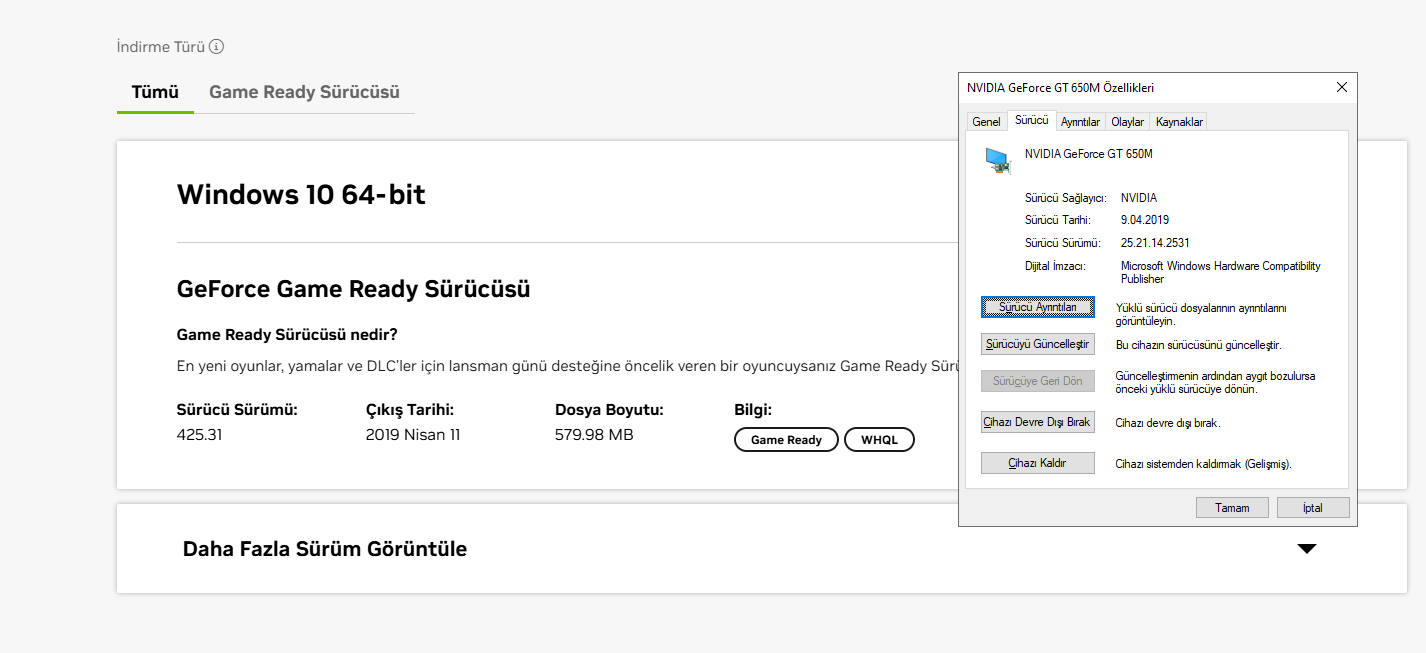Click the info icon beside İndirme Türü
The width and height of the screenshot is (1426, 653).
(x=217, y=46)
